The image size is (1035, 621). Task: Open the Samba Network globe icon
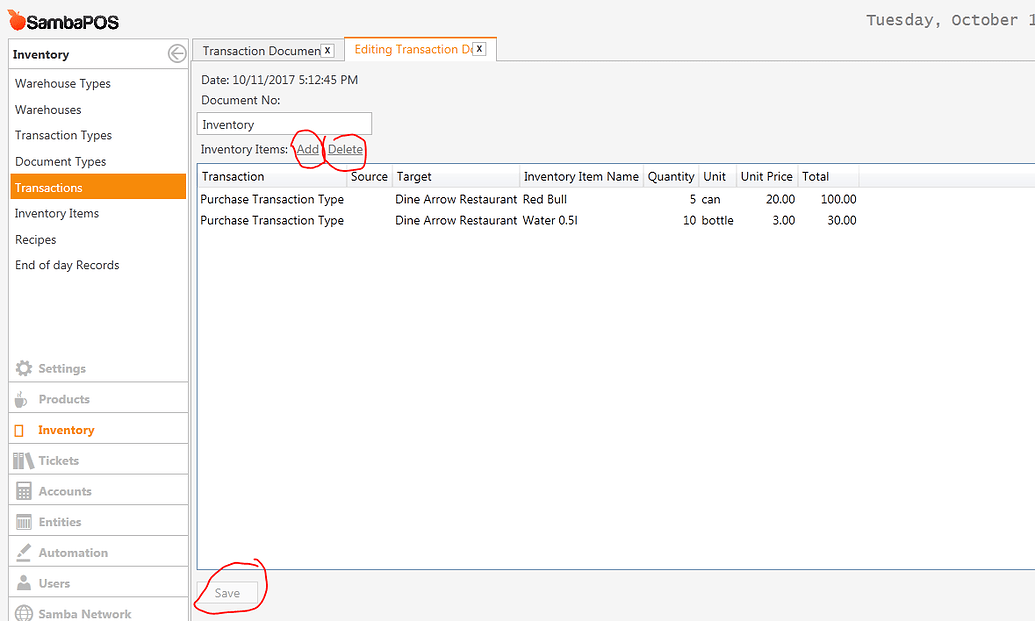[22, 612]
